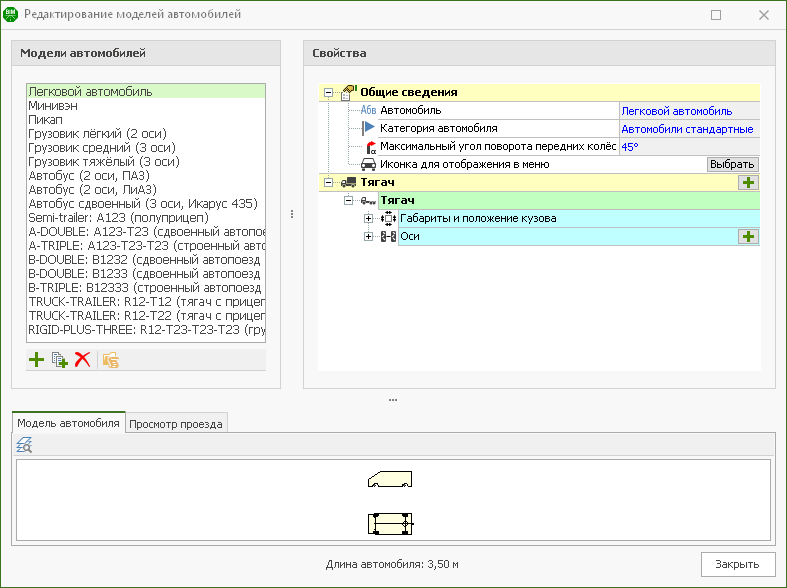Click the axles icon beside Оси
This screenshot has width=787, height=588.
(x=388, y=236)
